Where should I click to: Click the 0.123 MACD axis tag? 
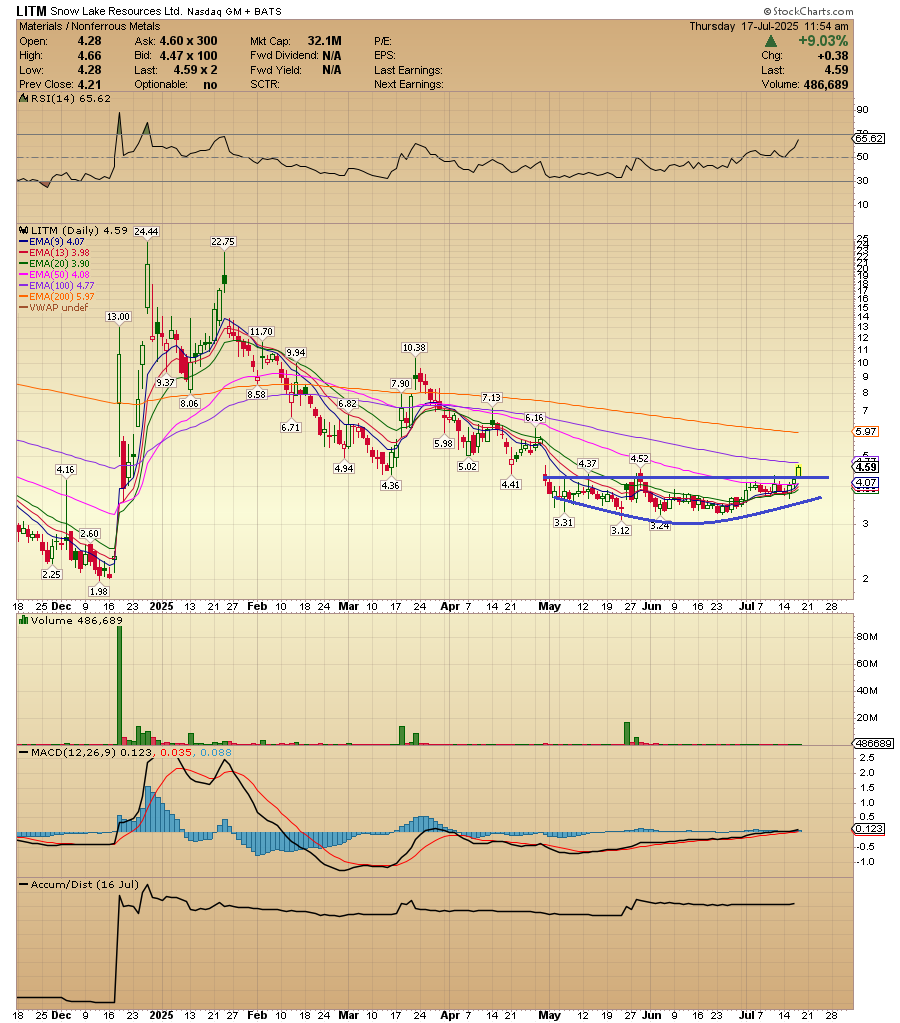point(869,829)
